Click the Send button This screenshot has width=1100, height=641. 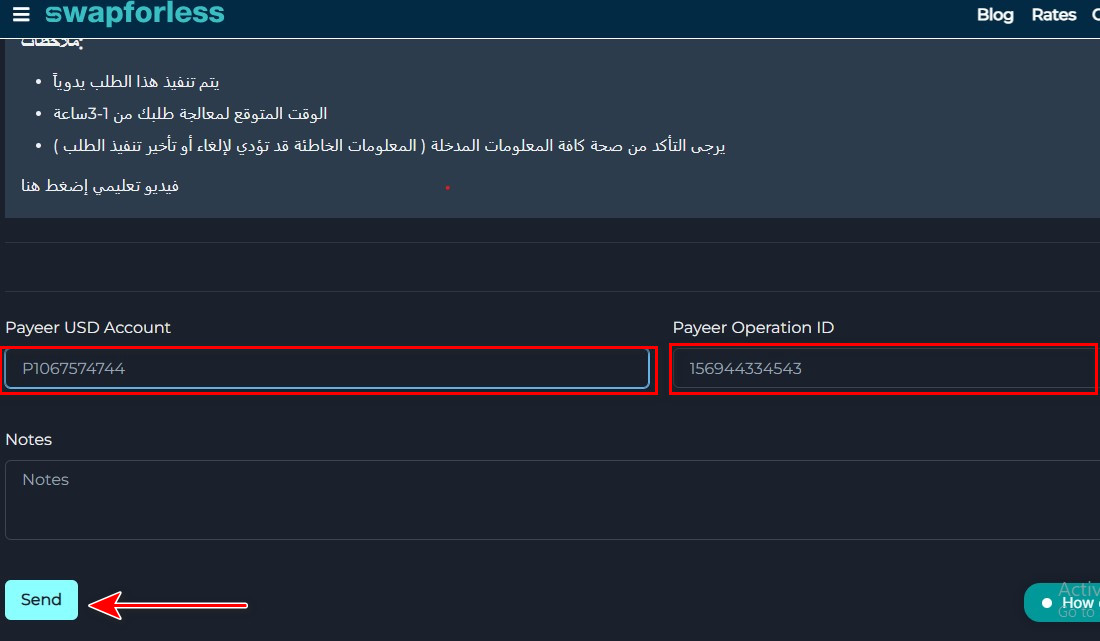click(x=41, y=599)
